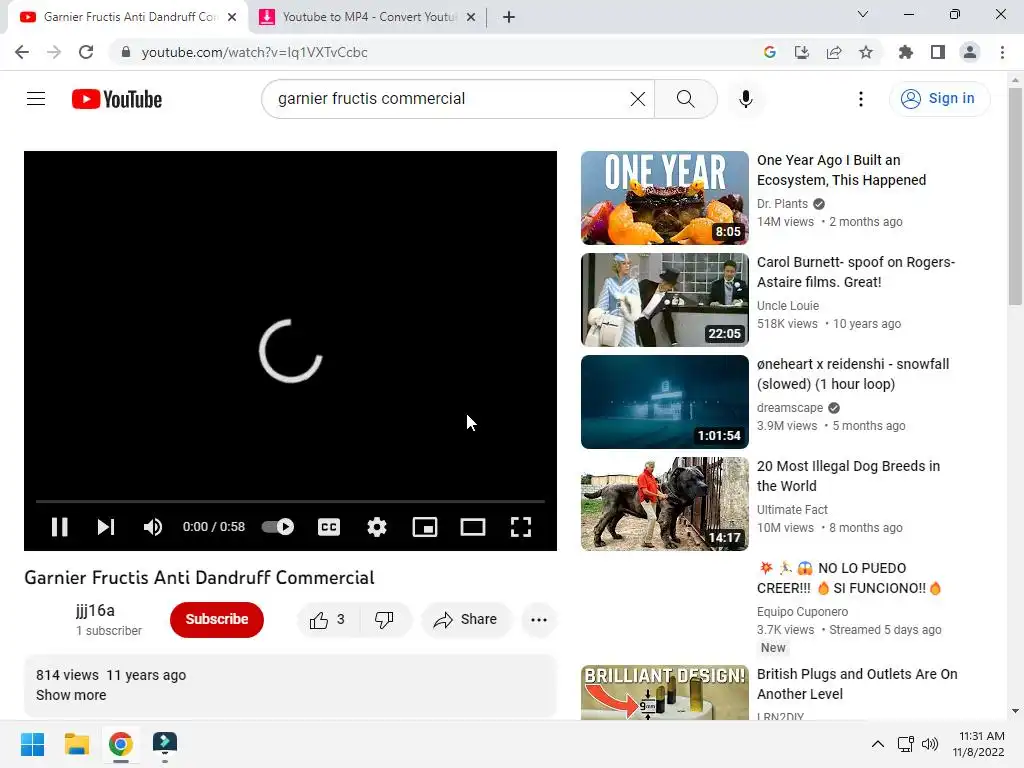The width and height of the screenshot is (1024, 768).
Task: Open YouTube settings three-dot menu
Action: pos(861,99)
